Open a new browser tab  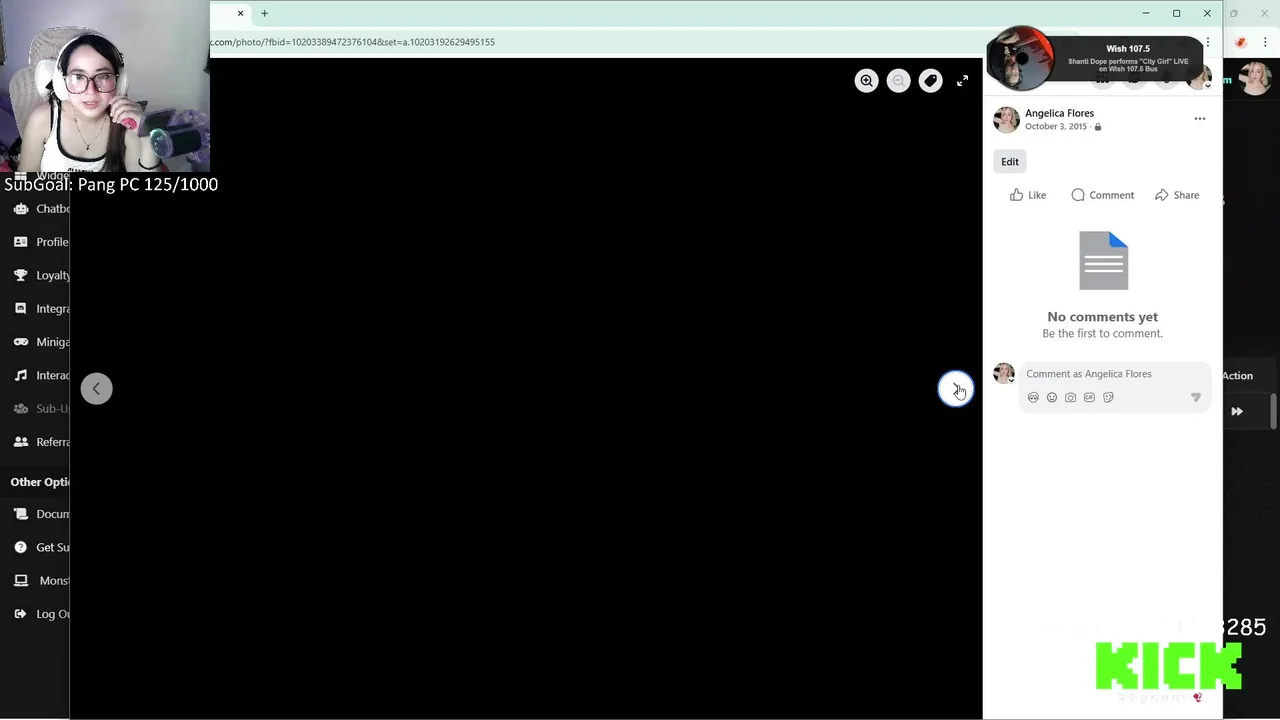[264, 13]
